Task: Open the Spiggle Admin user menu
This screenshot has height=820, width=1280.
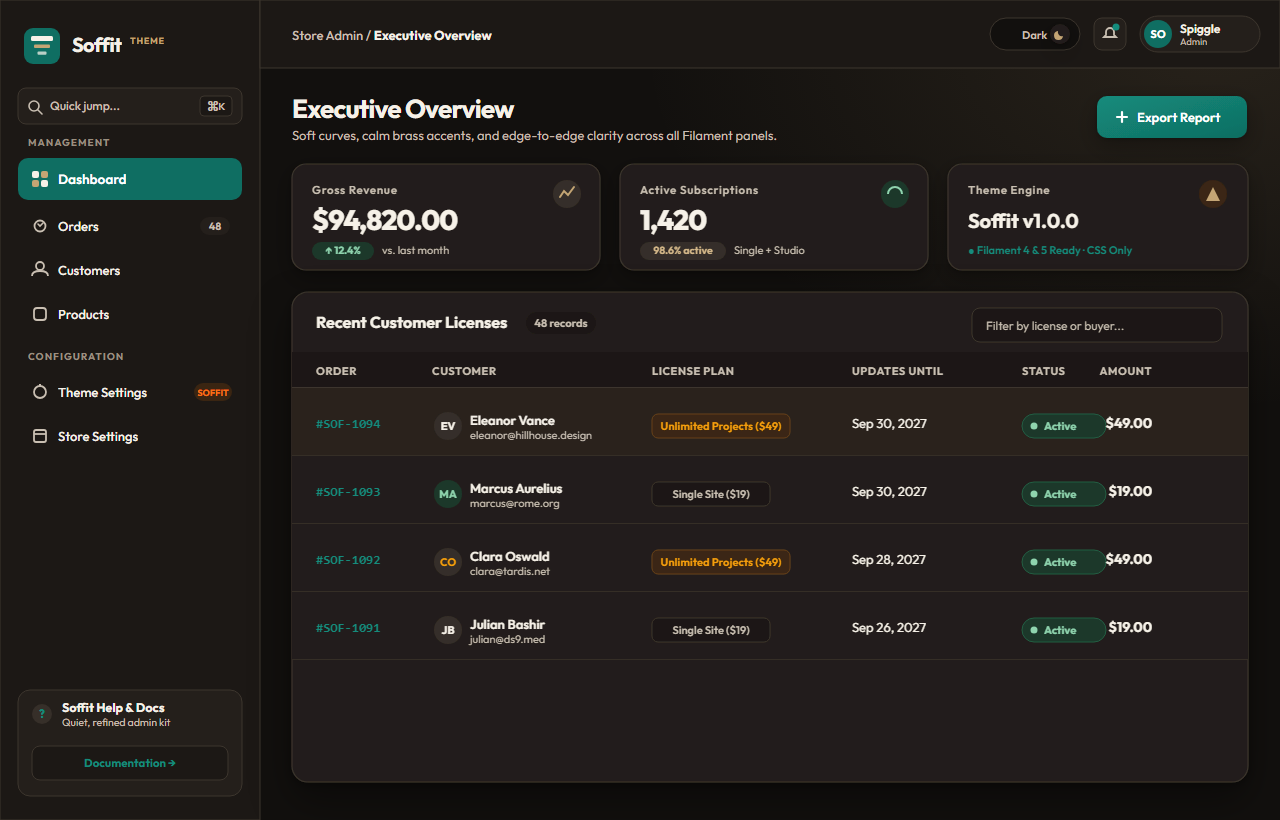Action: (1200, 34)
